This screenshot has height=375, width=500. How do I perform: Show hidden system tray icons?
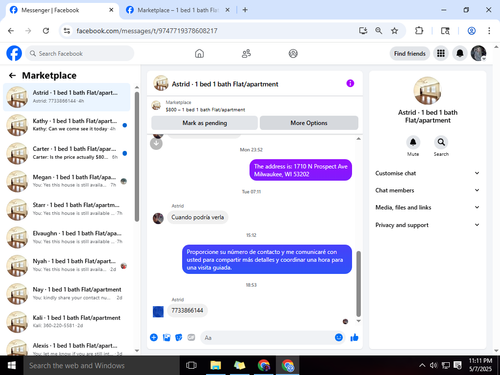coord(422,365)
